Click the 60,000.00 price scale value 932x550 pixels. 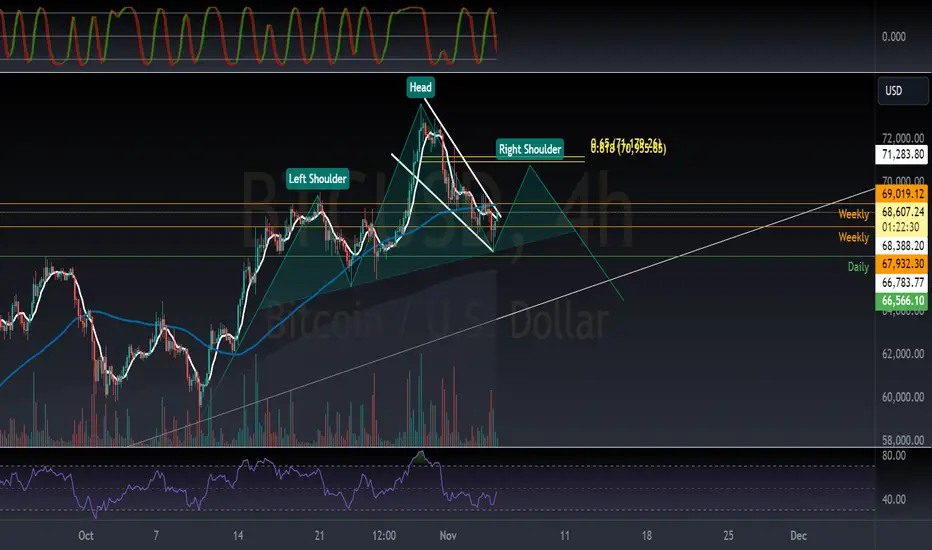pyautogui.click(x=903, y=397)
